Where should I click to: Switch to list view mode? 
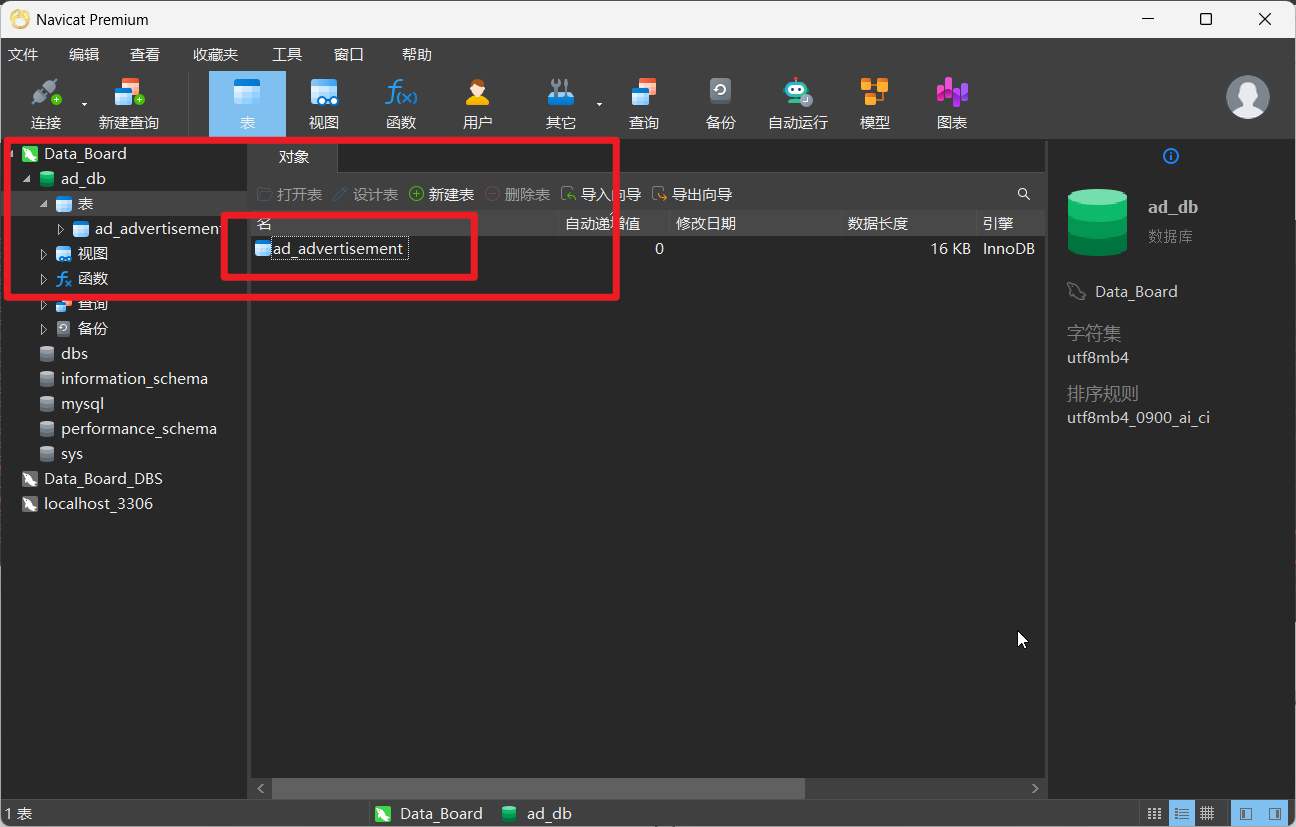tap(1181, 814)
